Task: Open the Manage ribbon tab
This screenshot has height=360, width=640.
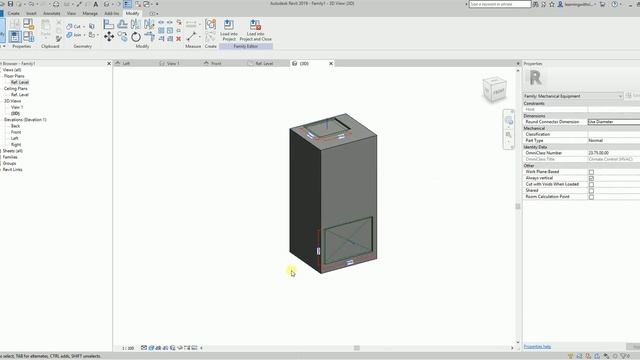Action: pyautogui.click(x=90, y=13)
